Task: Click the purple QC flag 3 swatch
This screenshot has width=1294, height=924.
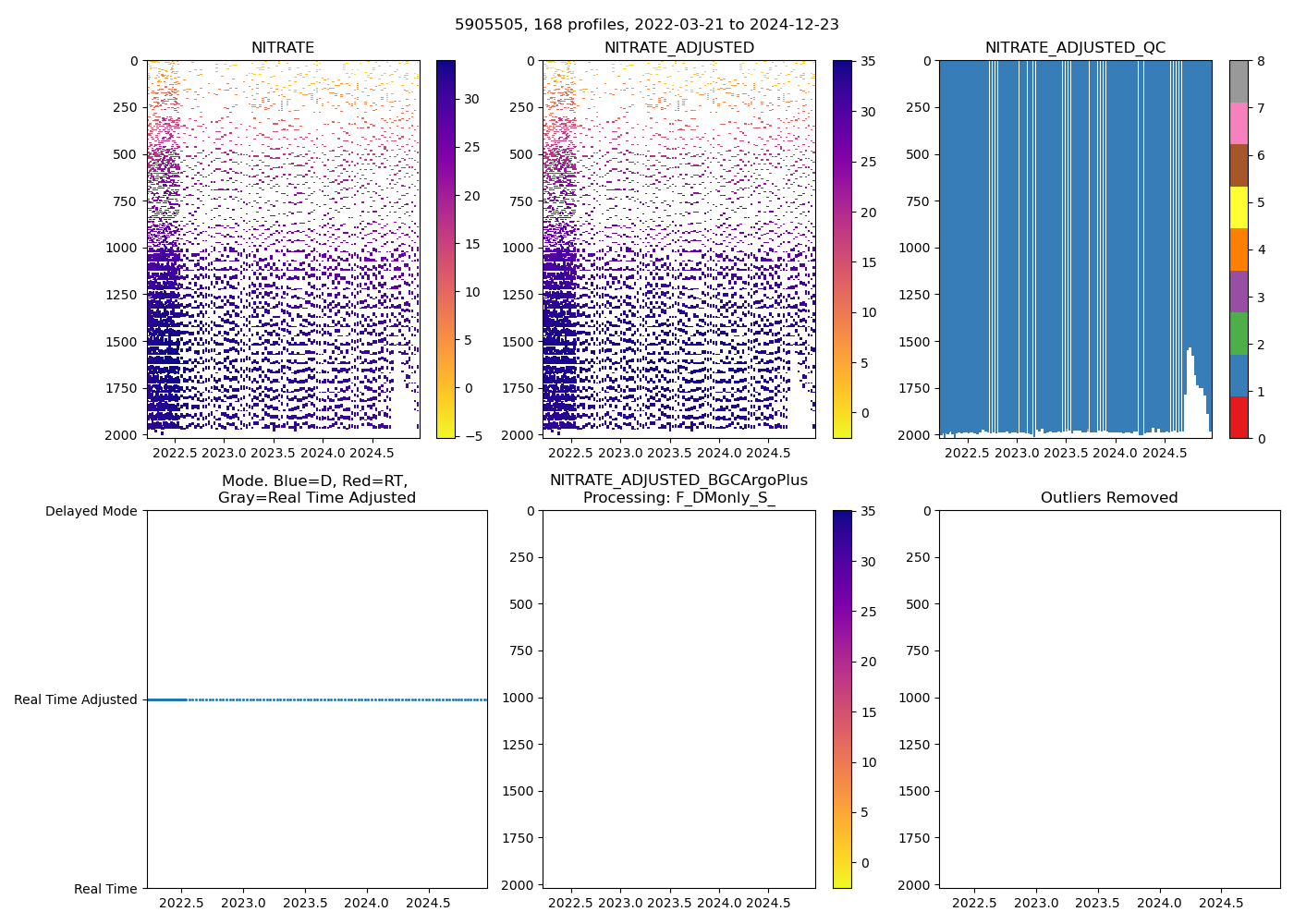Action: pos(1239,291)
